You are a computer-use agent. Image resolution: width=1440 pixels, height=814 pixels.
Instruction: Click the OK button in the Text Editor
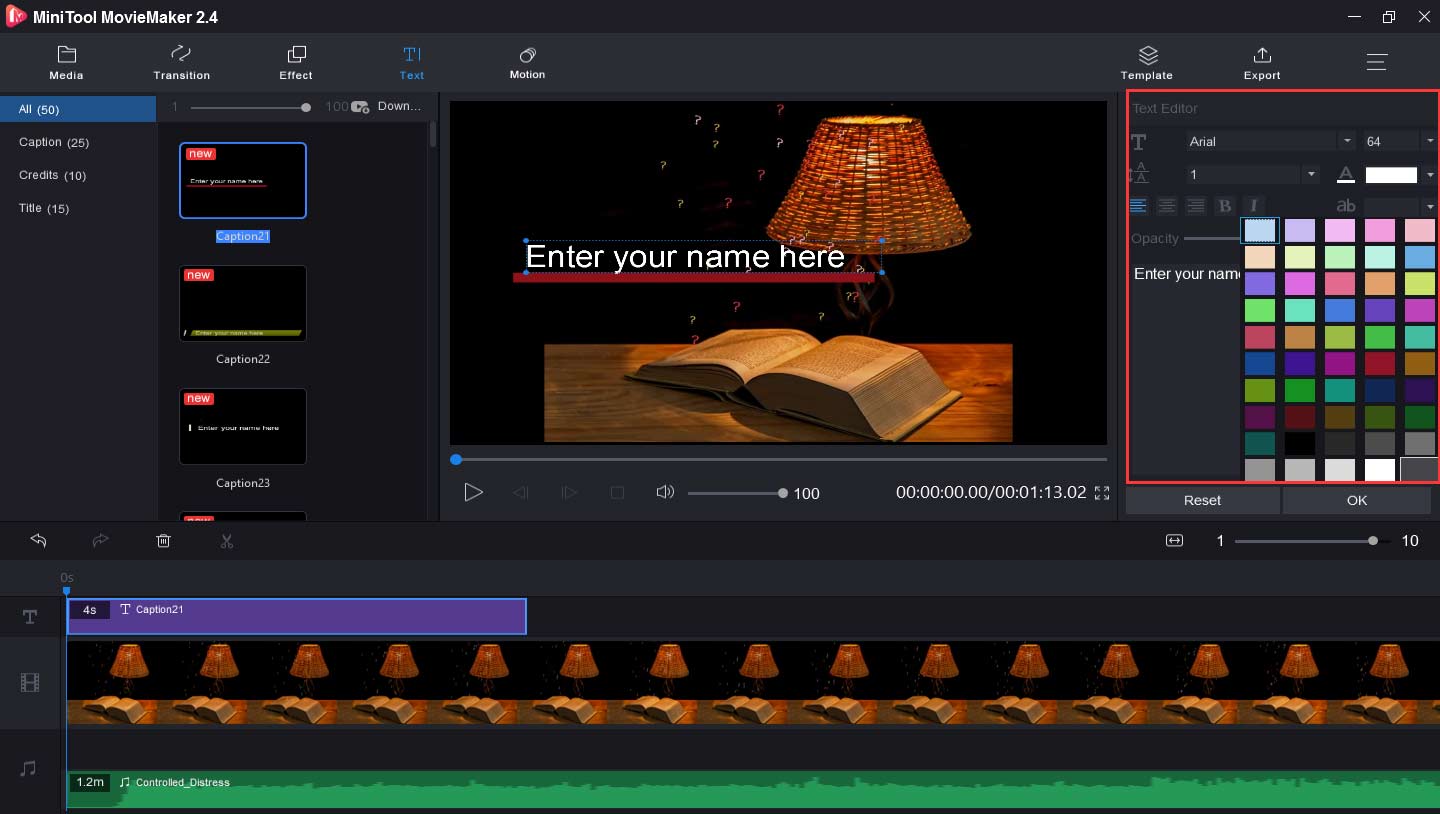coord(1356,500)
